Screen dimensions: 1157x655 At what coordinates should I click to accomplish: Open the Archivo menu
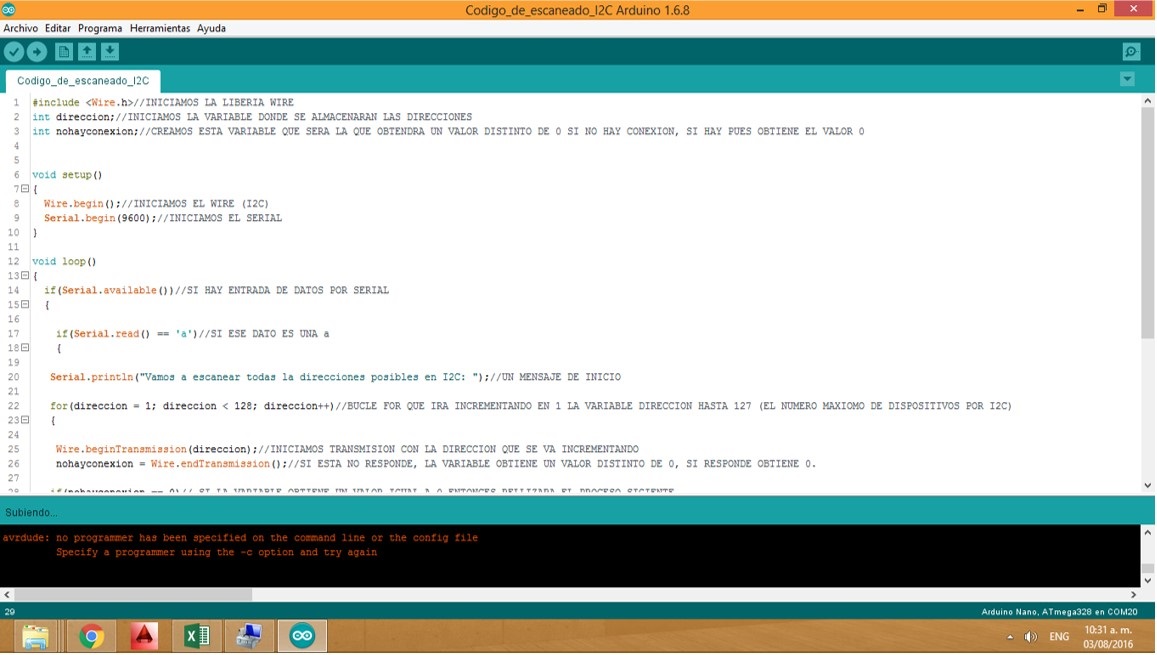point(21,28)
